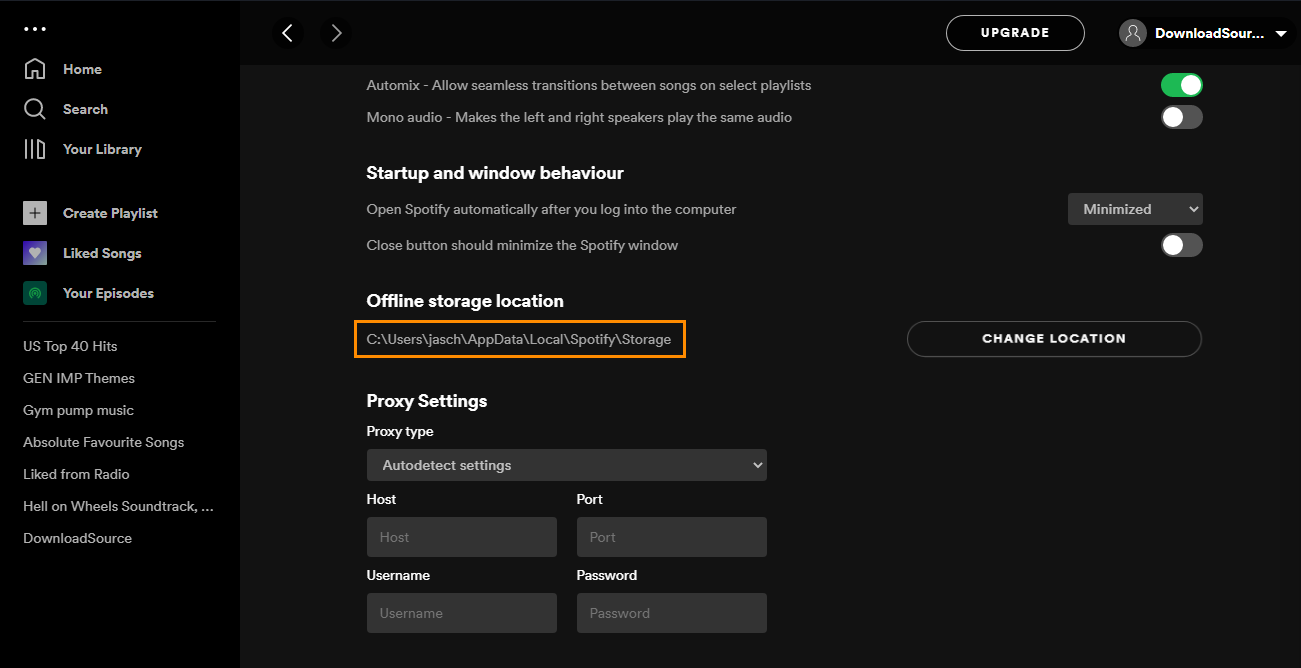
Task: Click the Home icon in sidebar
Action: tap(35, 69)
